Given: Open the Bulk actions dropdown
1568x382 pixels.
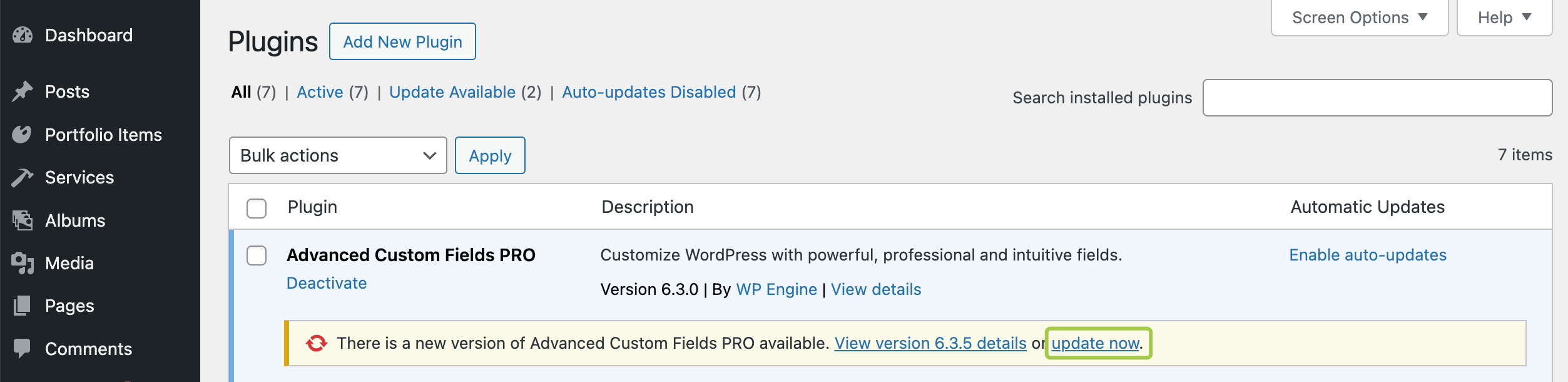Looking at the screenshot, I should coord(338,155).
